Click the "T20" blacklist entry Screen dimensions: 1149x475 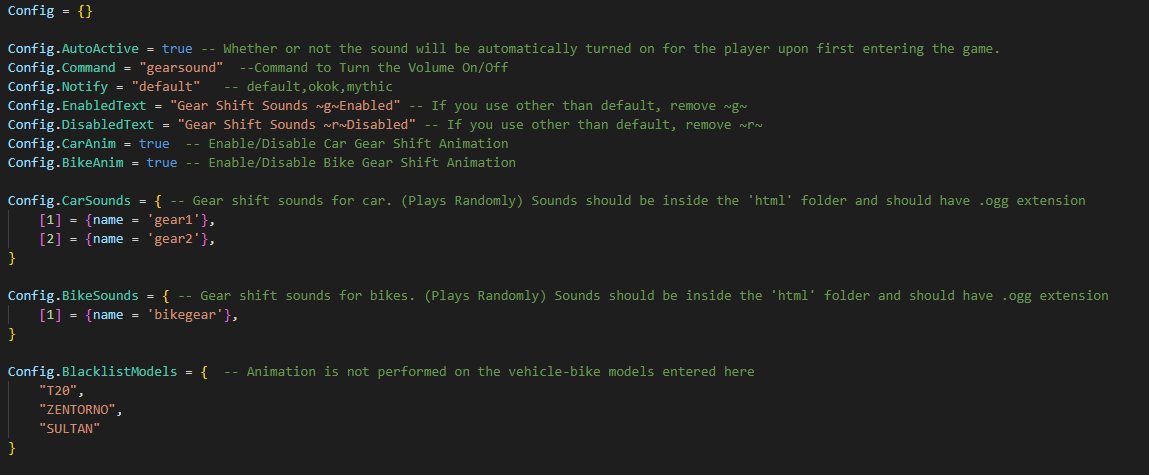tap(58, 390)
